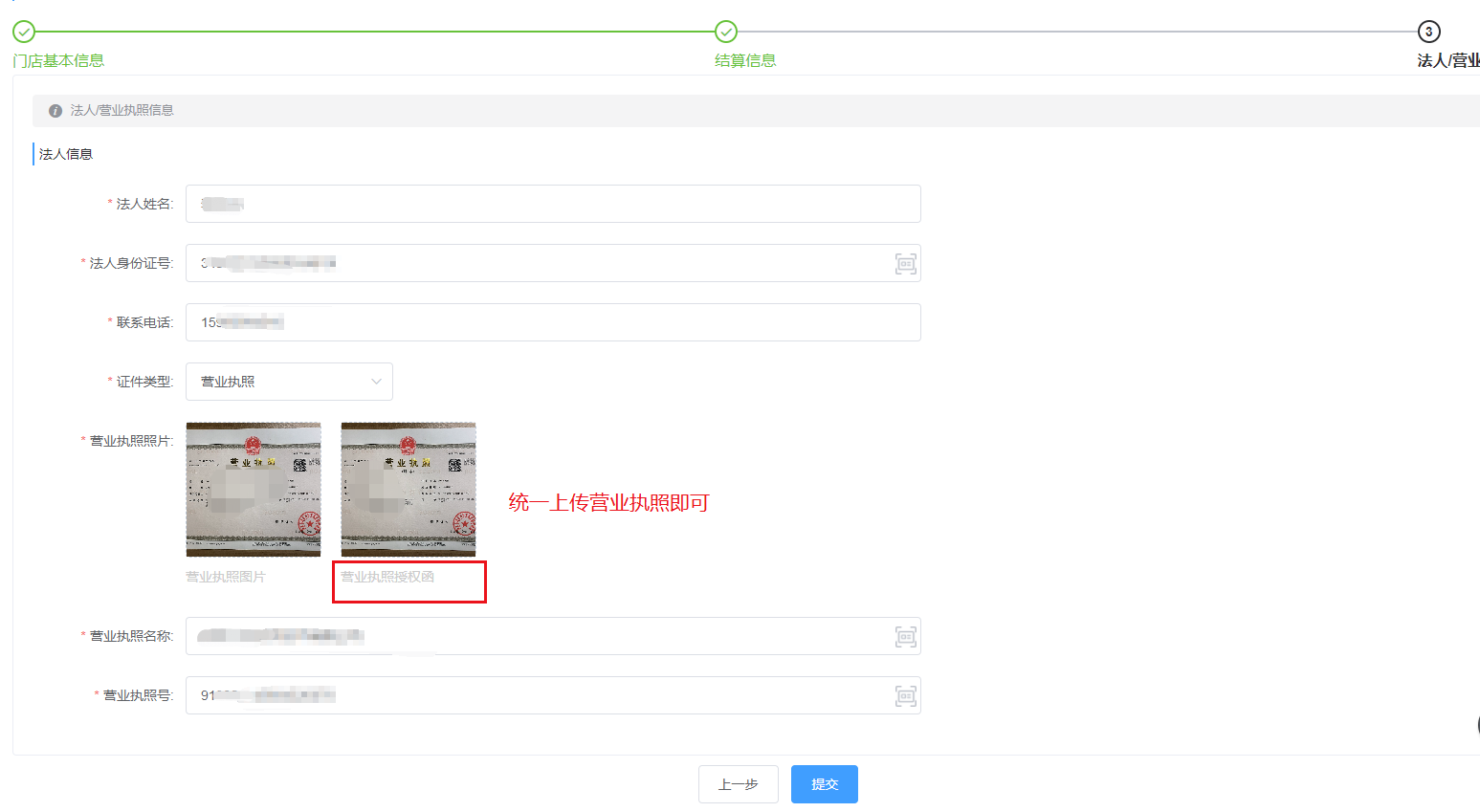Open the 营业执照图片 thumbnail
This screenshot has width=1480, height=812.
[x=254, y=490]
